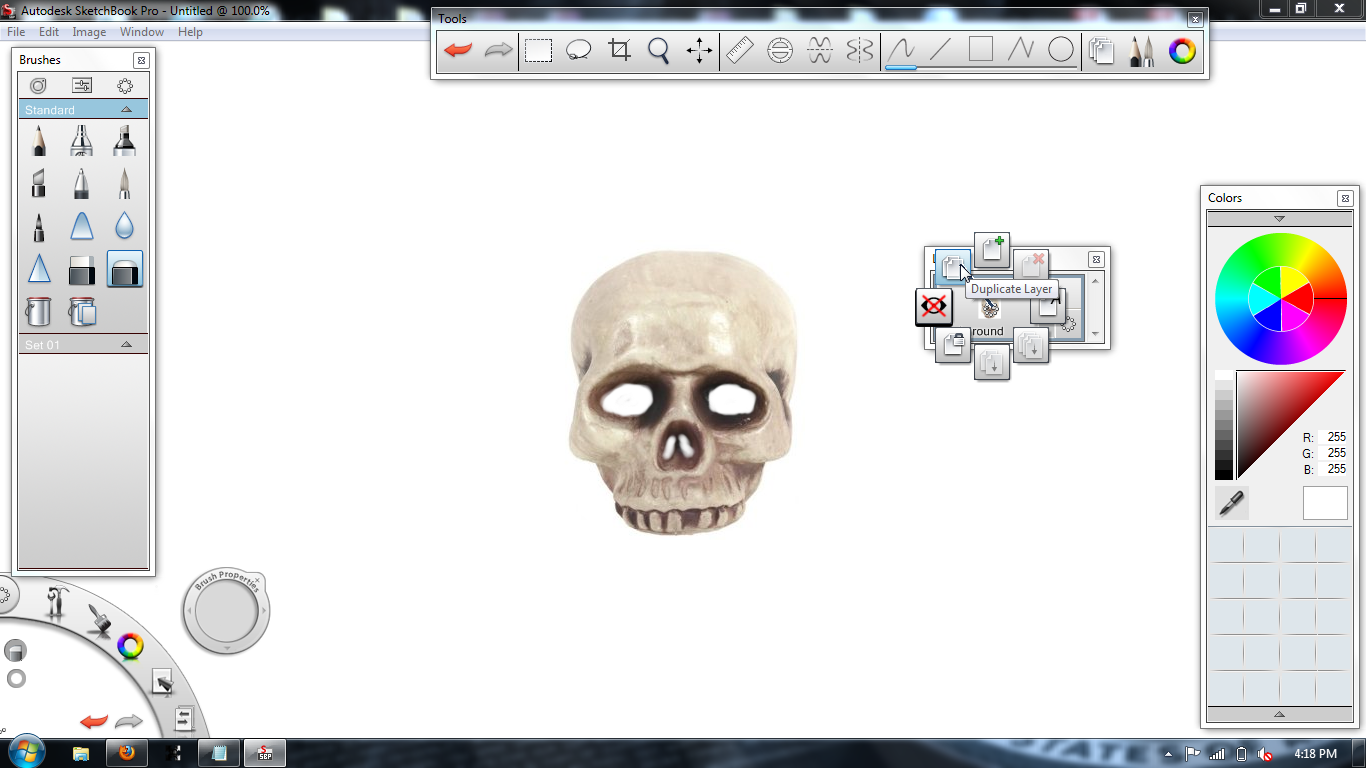Viewport: 1366px width, 768px height.
Task: Select the Pencil brush
Action: click(x=38, y=141)
